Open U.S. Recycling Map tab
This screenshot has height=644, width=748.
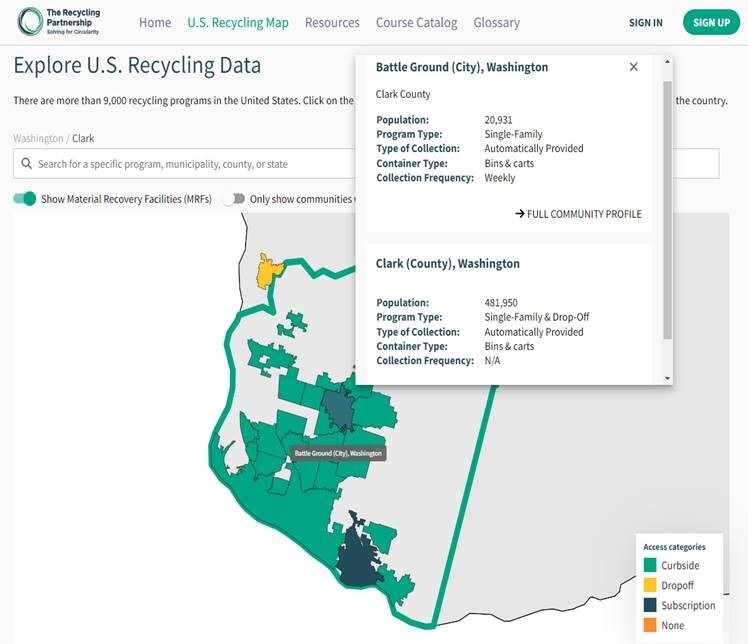point(238,22)
